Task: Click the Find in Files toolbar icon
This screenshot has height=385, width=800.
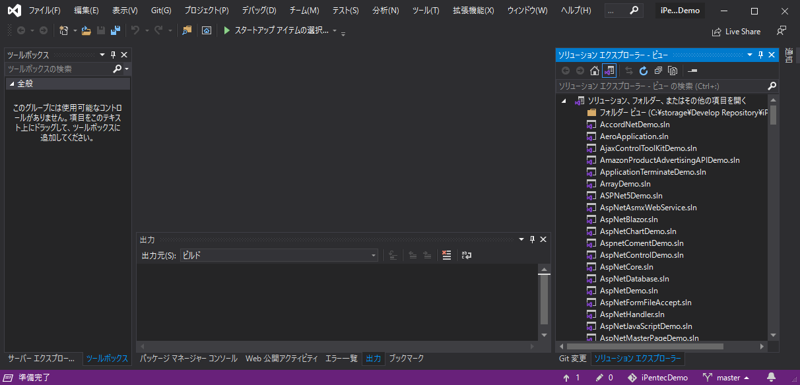Action: pos(187,31)
